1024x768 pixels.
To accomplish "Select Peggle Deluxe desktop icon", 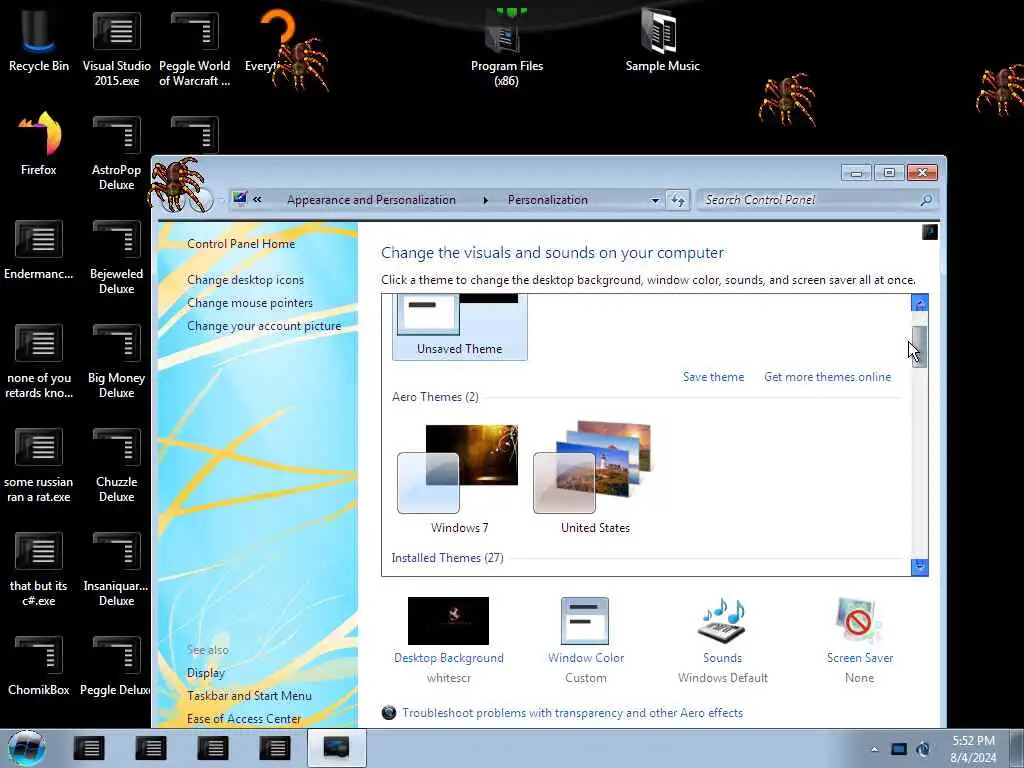I will pos(115,665).
